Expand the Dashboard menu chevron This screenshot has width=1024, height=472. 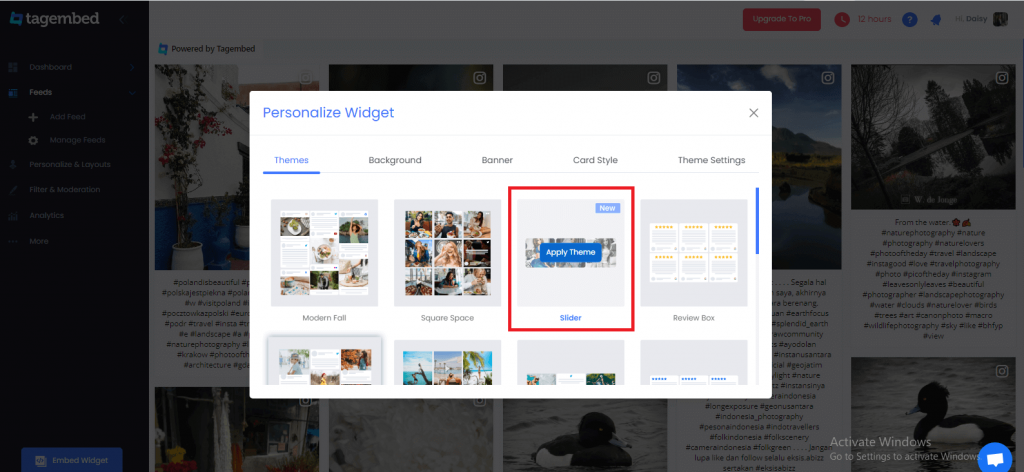[131, 67]
